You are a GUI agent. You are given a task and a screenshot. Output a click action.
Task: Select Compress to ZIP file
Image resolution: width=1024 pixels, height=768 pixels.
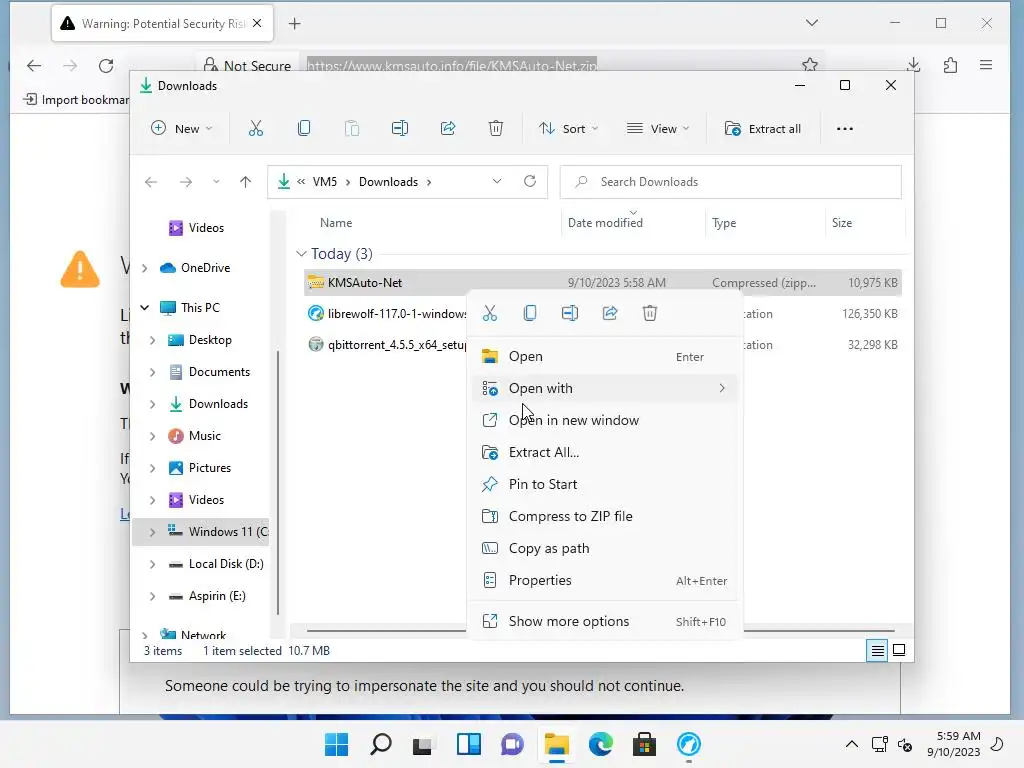605,516
